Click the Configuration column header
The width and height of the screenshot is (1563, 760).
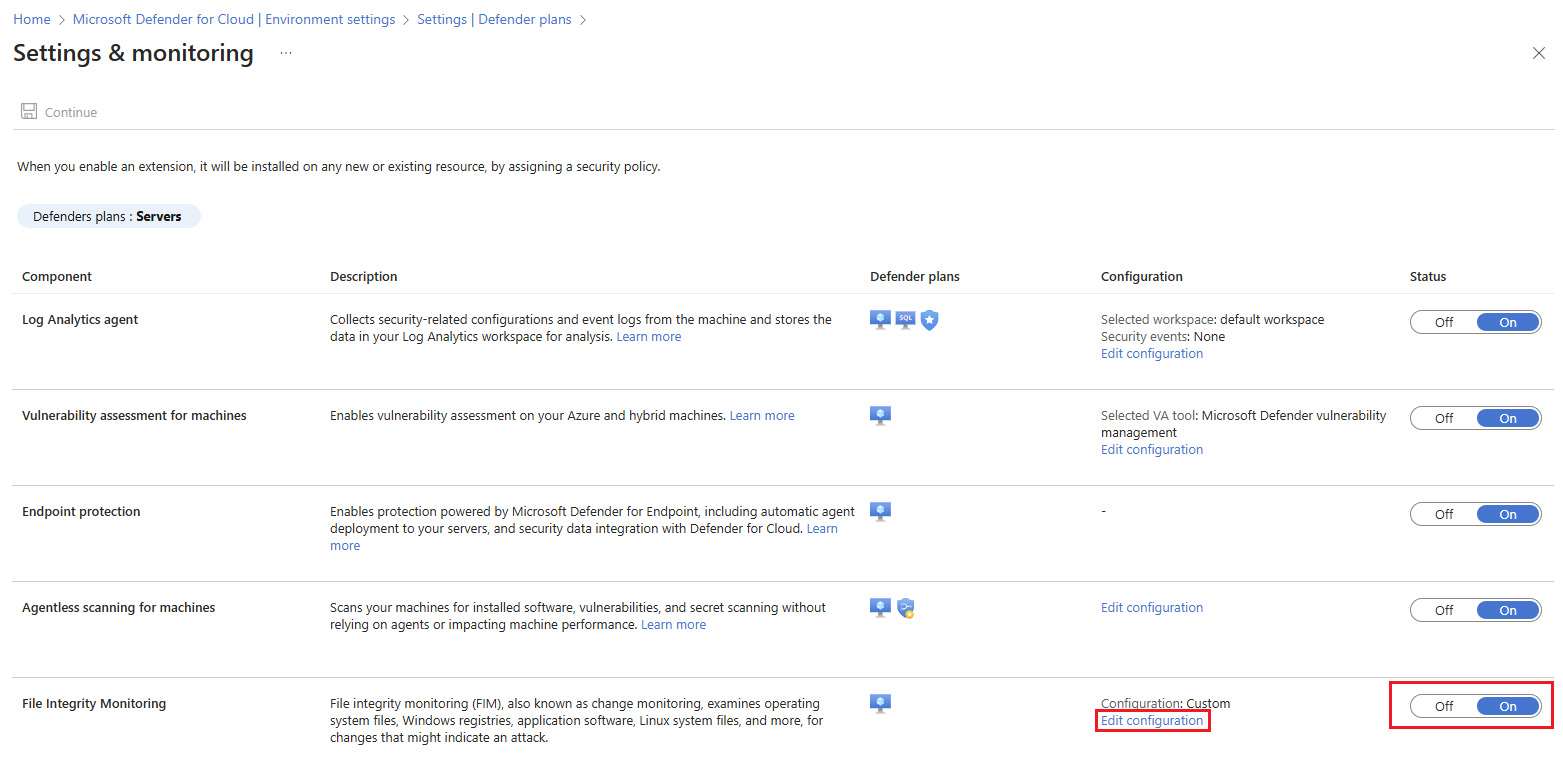1142,276
